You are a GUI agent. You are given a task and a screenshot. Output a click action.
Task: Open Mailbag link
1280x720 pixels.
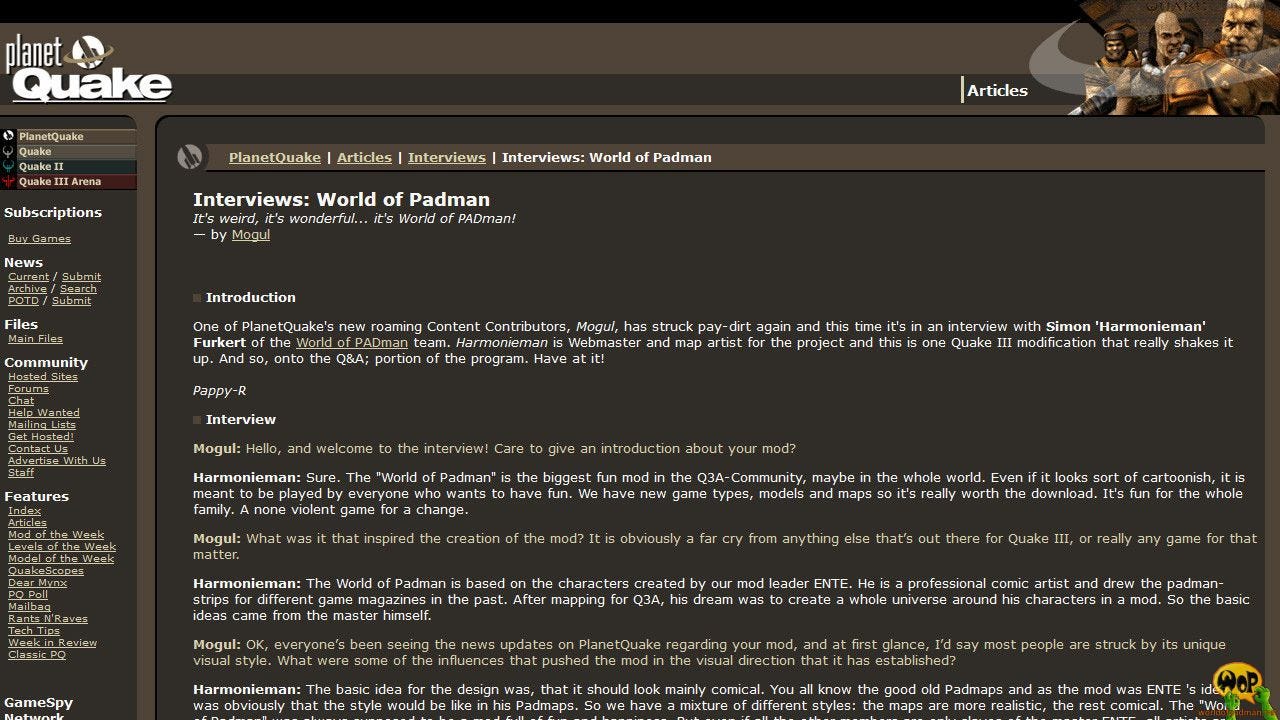coord(29,606)
